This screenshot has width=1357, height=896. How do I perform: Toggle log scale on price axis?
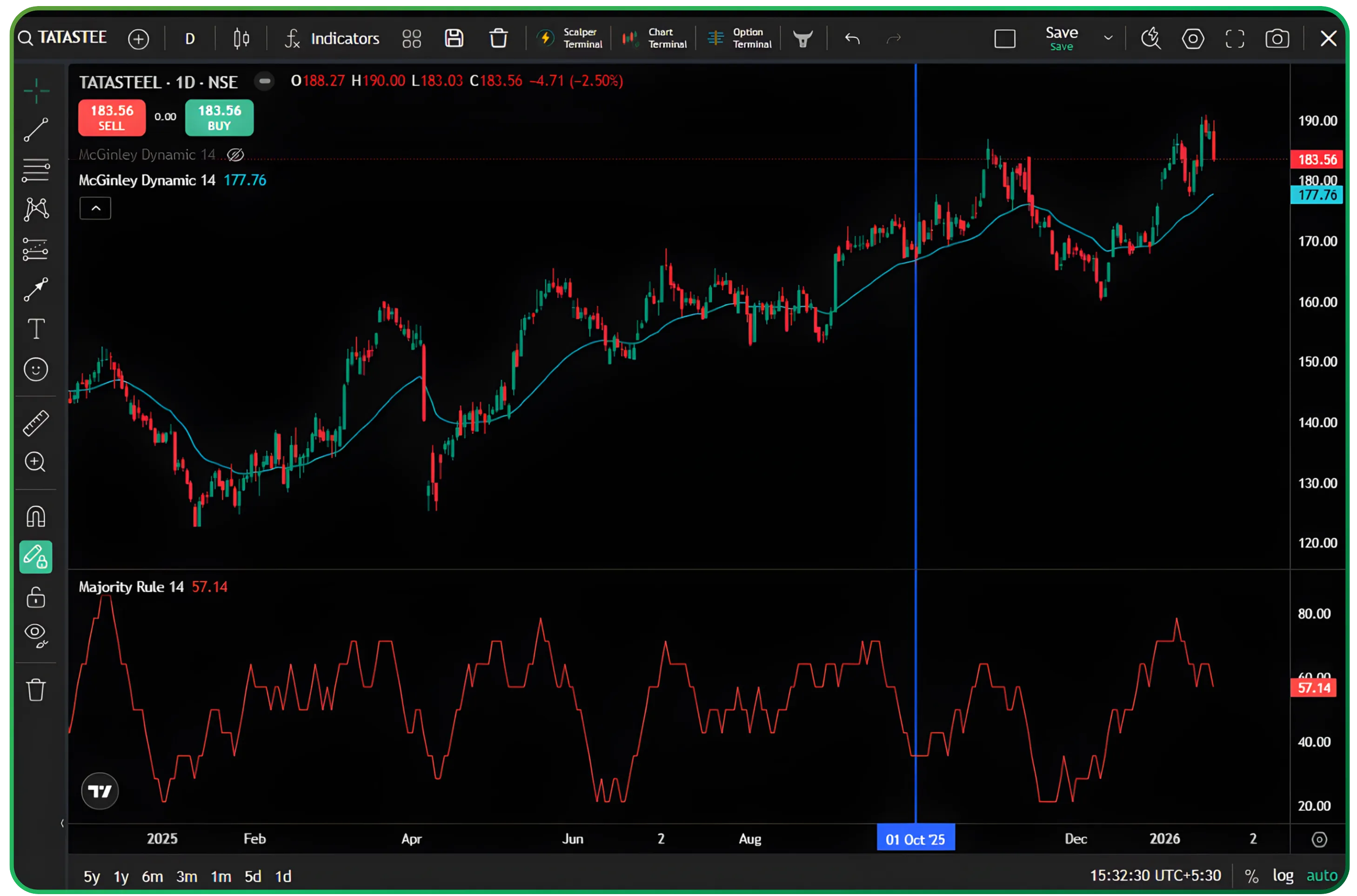click(1283, 876)
